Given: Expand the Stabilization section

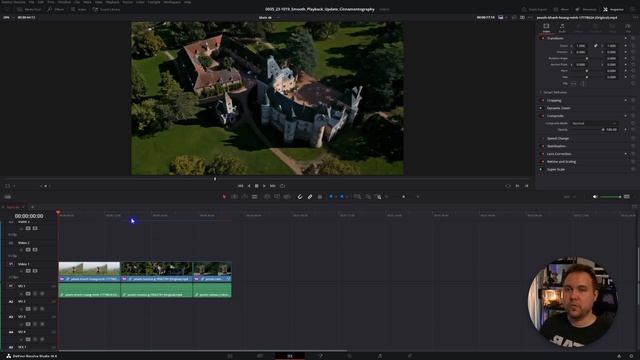Looking at the screenshot, I should point(556,146).
